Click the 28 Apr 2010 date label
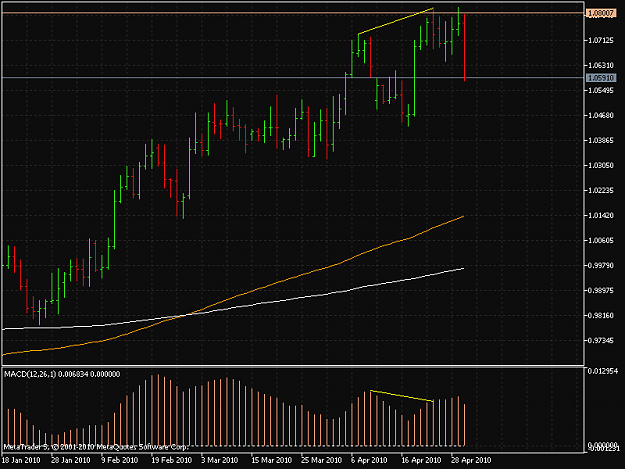The image size is (625, 469). coord(471,460)
